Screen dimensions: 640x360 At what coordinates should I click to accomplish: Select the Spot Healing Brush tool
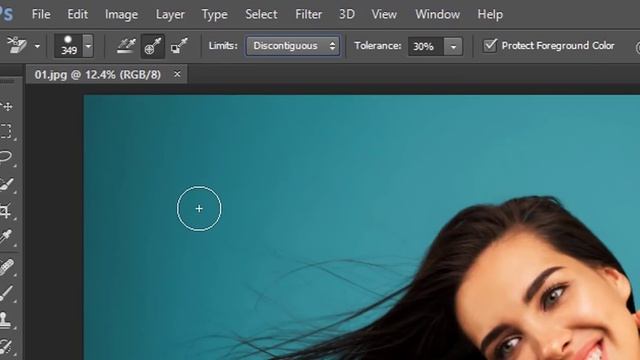point(6,267)
